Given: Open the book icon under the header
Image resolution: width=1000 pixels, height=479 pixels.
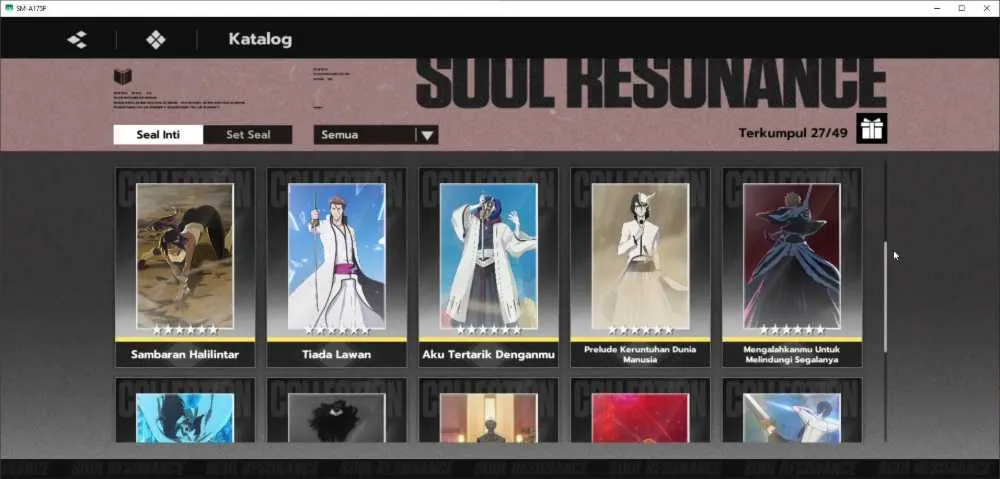Looking at the screenshot, I should 122,77.
